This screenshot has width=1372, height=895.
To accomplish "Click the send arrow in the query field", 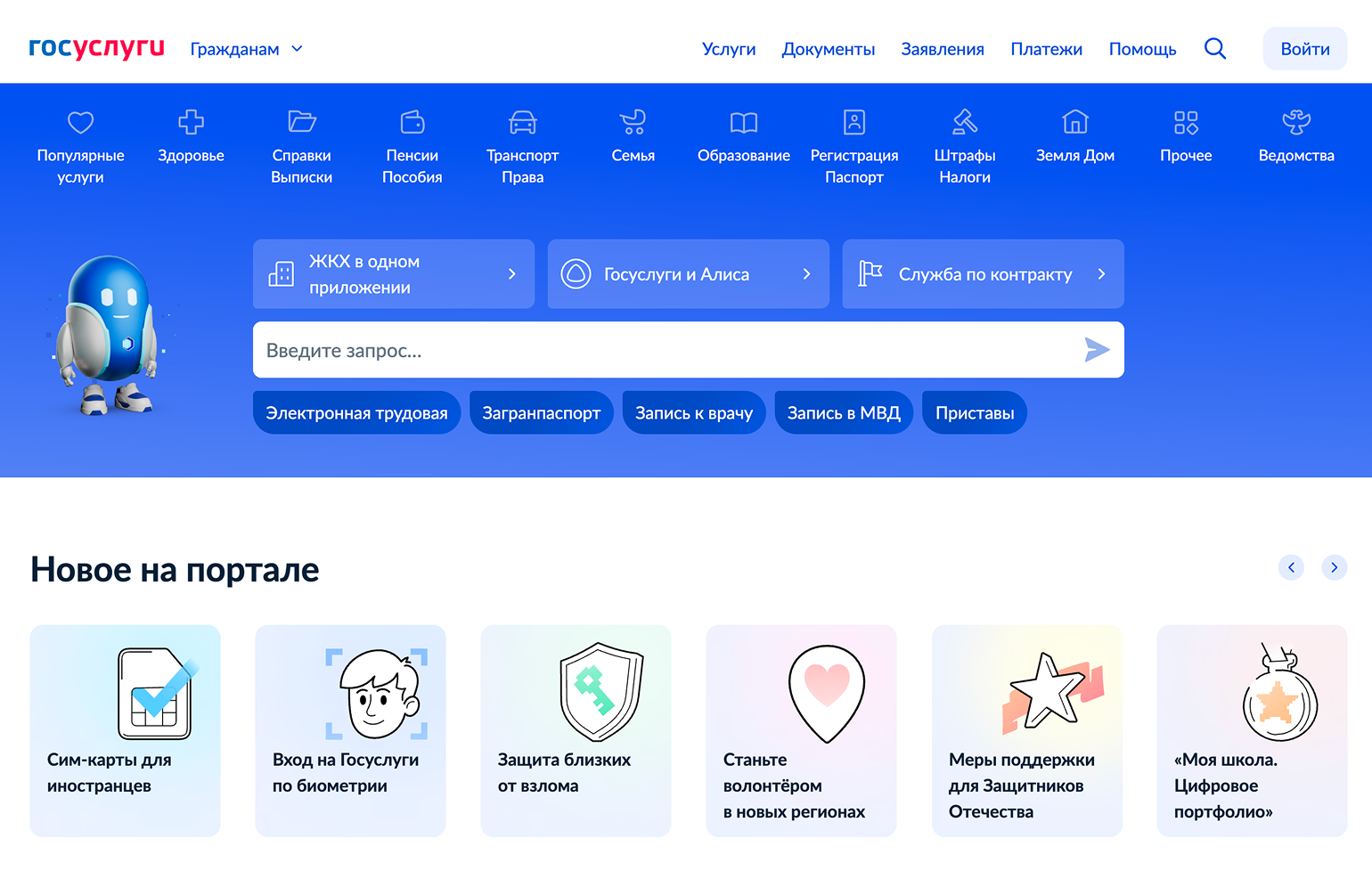I will tap(1097, 350).
